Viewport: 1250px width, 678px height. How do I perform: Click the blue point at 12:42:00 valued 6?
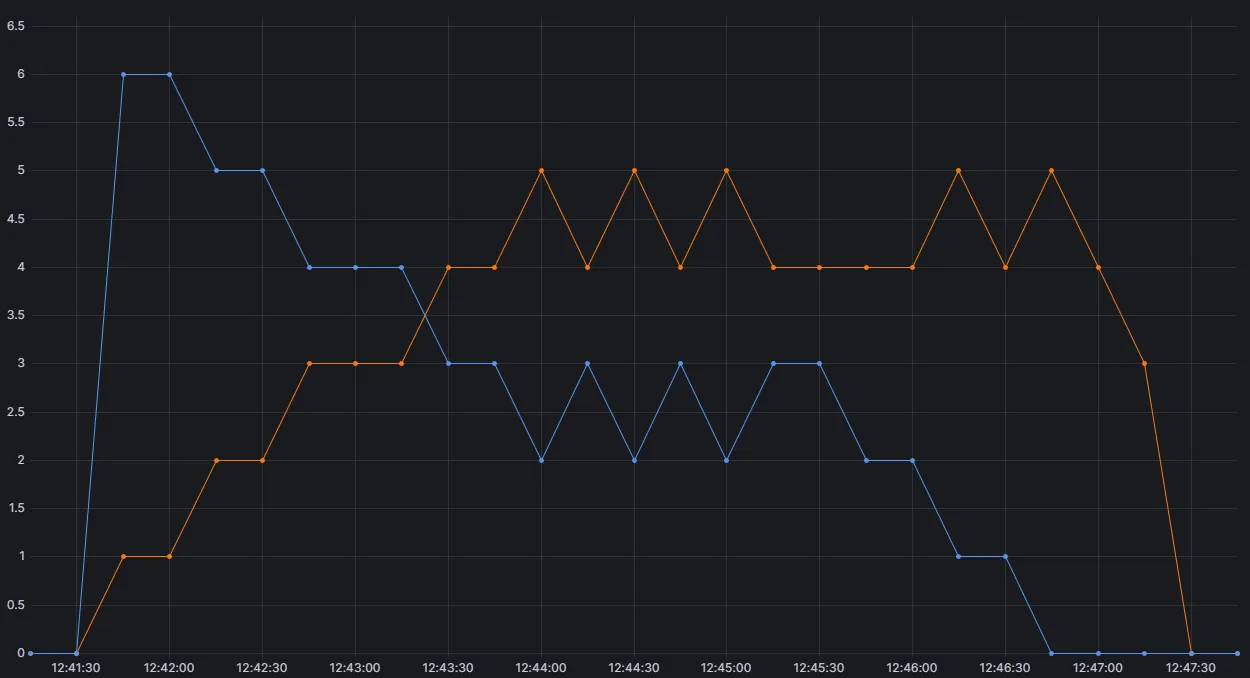pyautogui.click(x=169, y=74)
